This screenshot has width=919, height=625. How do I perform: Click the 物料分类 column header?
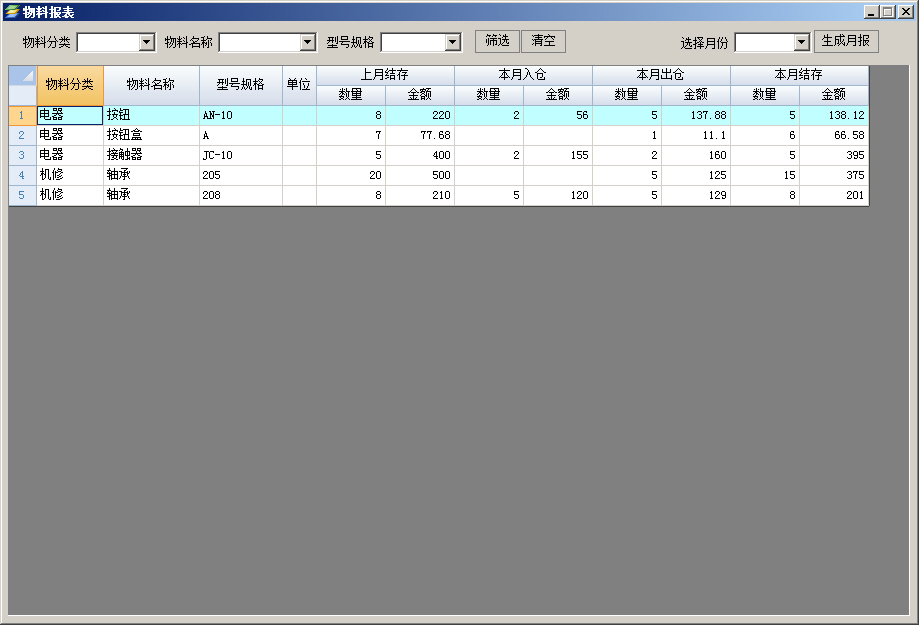point(70,85)
